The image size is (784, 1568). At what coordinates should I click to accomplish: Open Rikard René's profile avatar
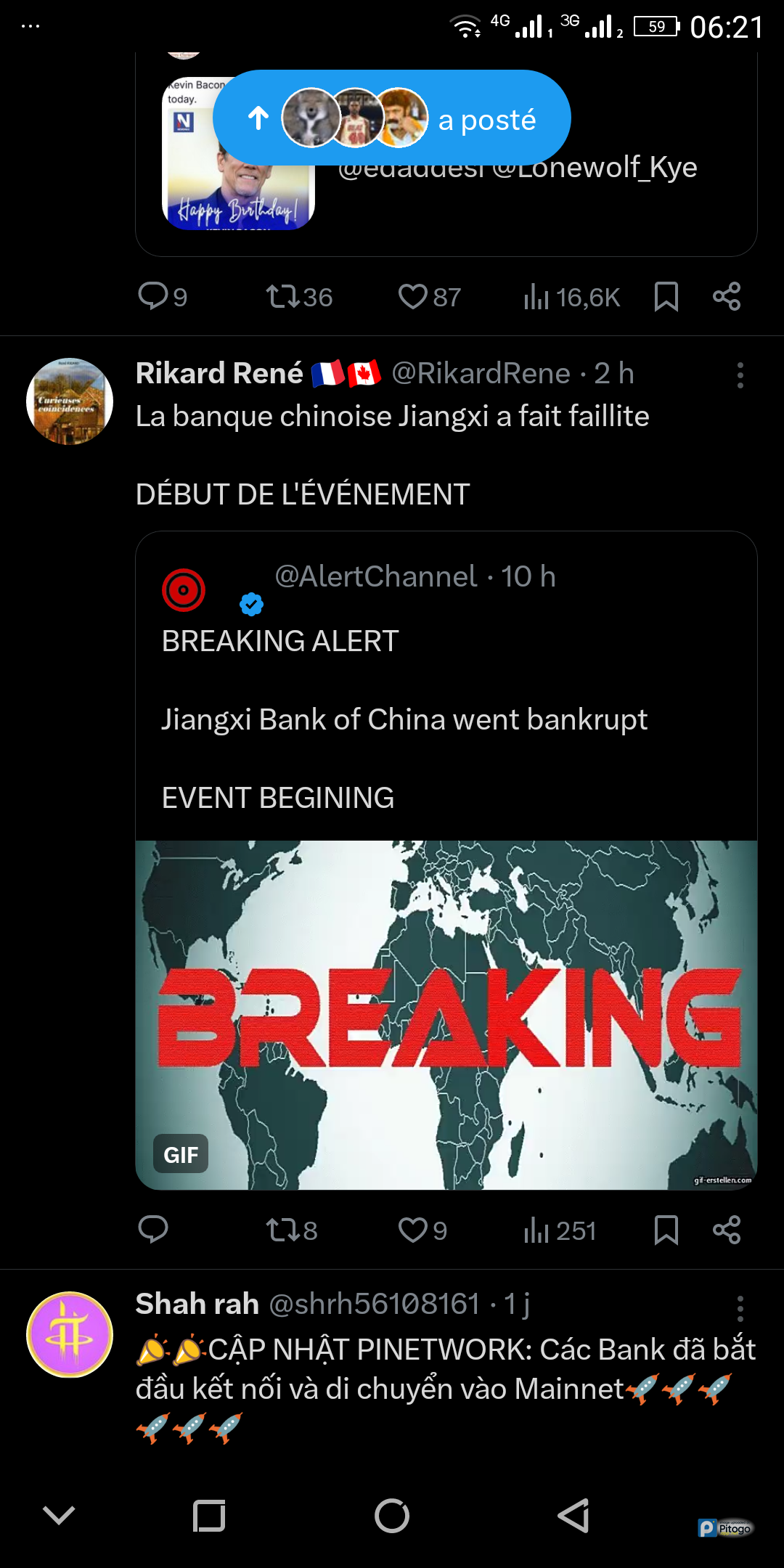click(x=70, y=401)
